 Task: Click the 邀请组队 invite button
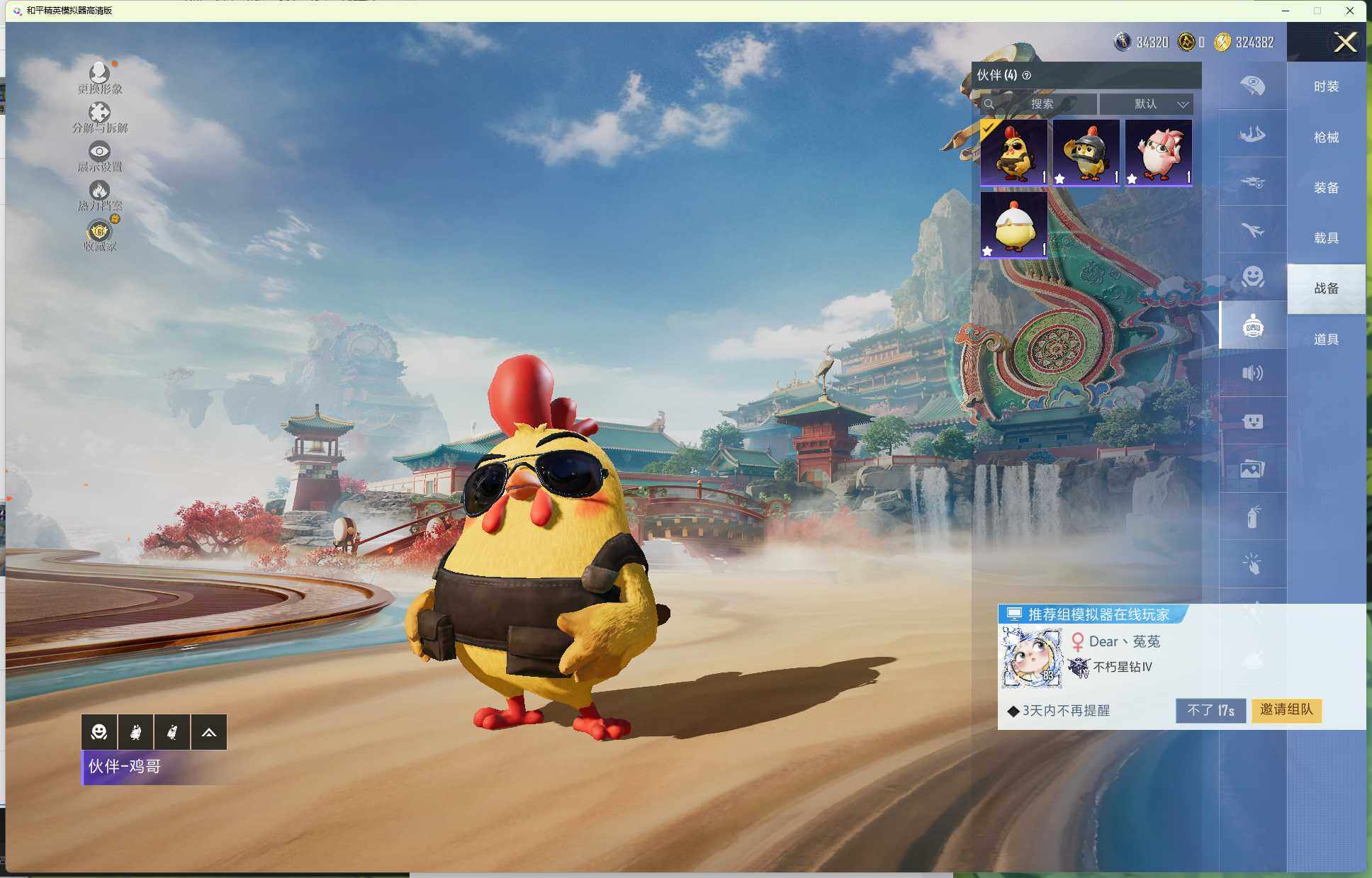pos(1286,709)
